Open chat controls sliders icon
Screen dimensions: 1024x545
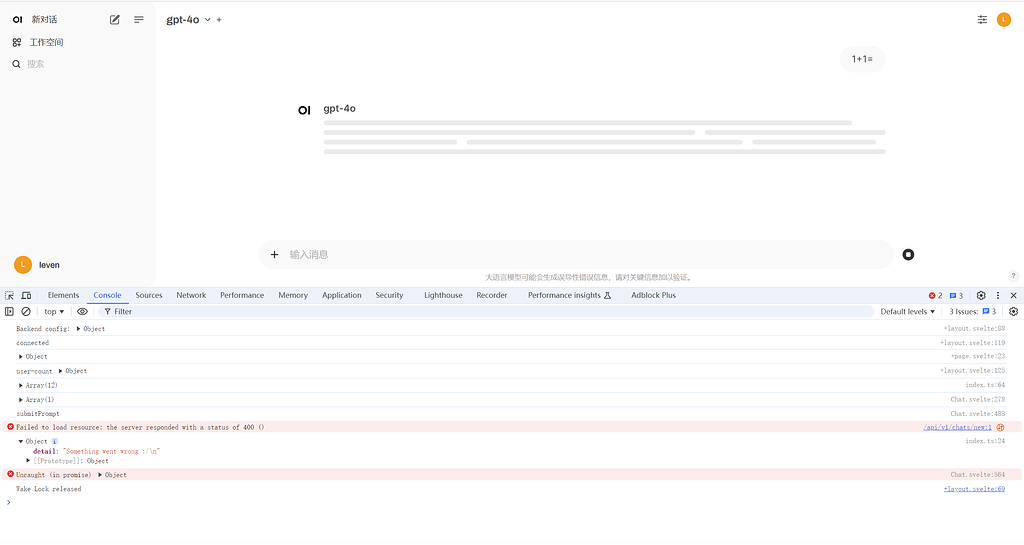982,20
